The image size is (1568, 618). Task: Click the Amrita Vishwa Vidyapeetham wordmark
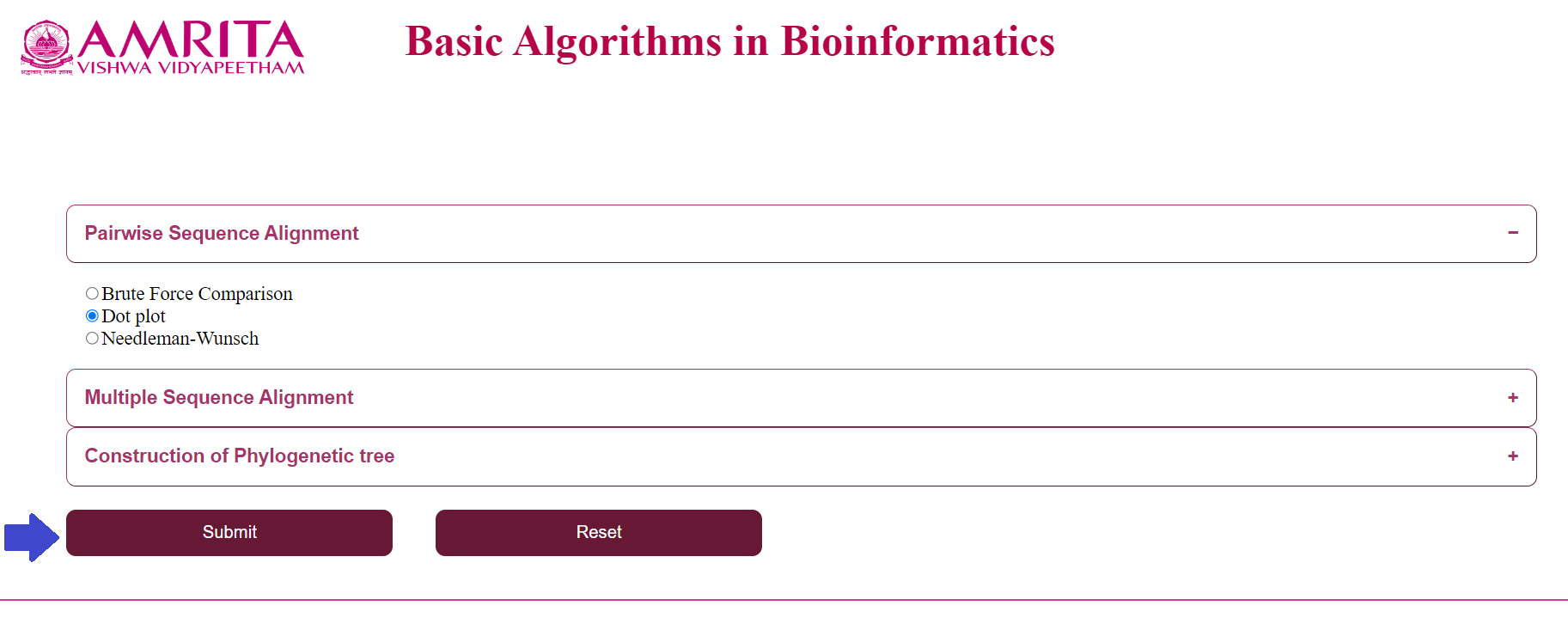coord(191,47)
